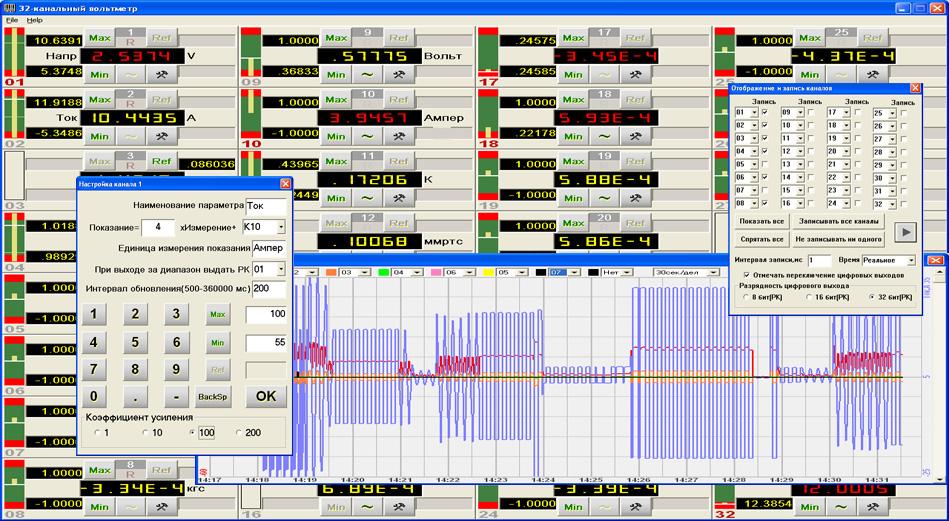Toggle the wave (~) button of channel 01
This screenshot has width=949, height=521.
pos(130,75)
